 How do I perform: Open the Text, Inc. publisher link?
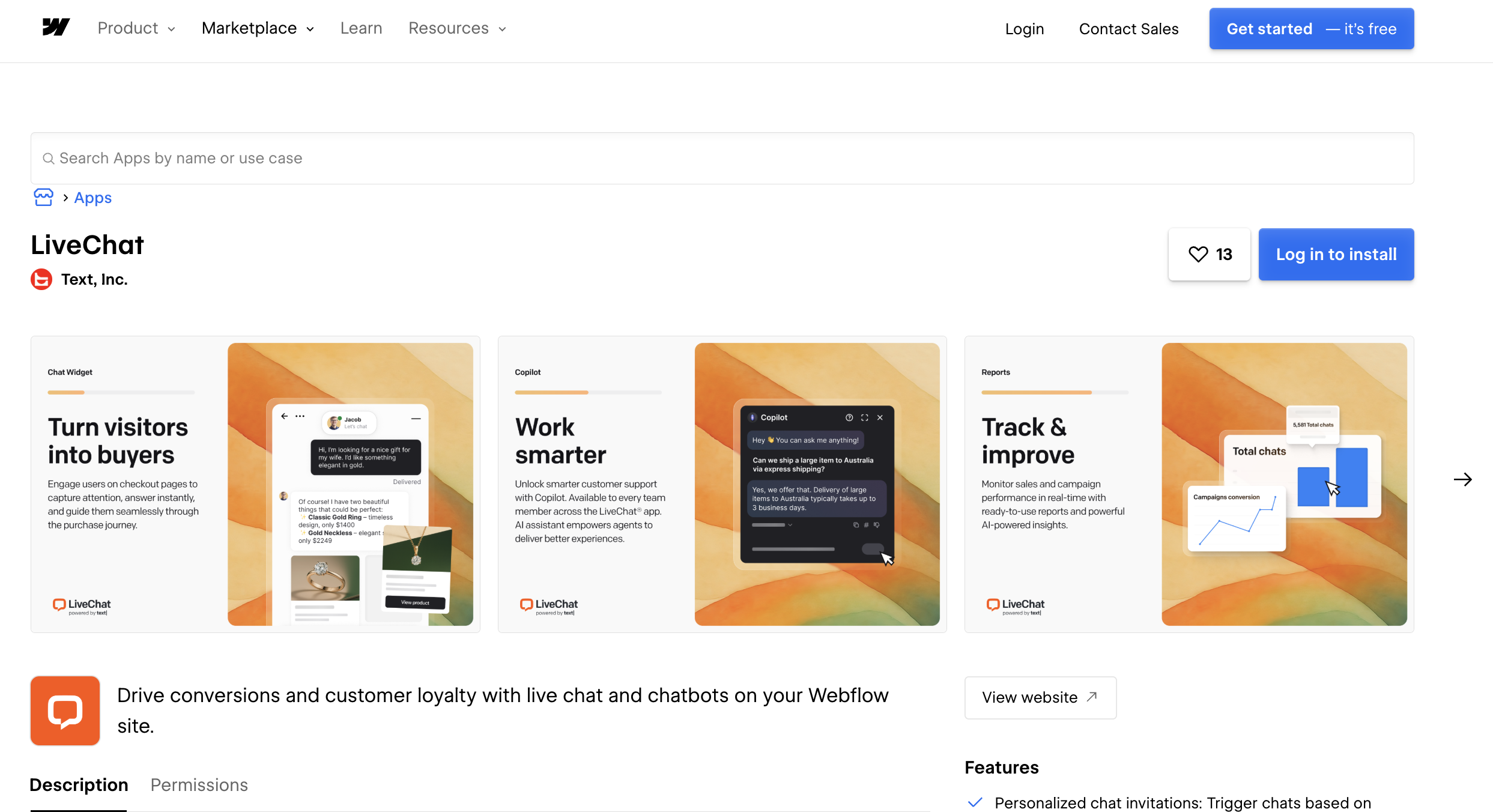coord(94,279)
